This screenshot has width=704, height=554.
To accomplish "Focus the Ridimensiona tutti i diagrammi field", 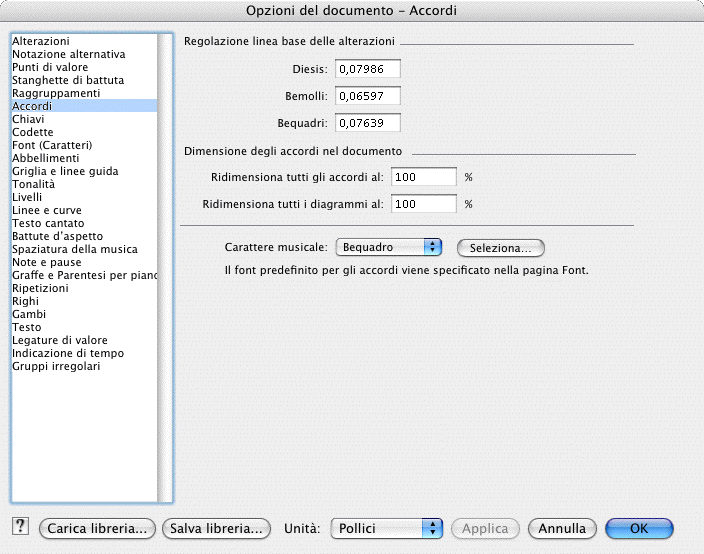I will point(424,204).
